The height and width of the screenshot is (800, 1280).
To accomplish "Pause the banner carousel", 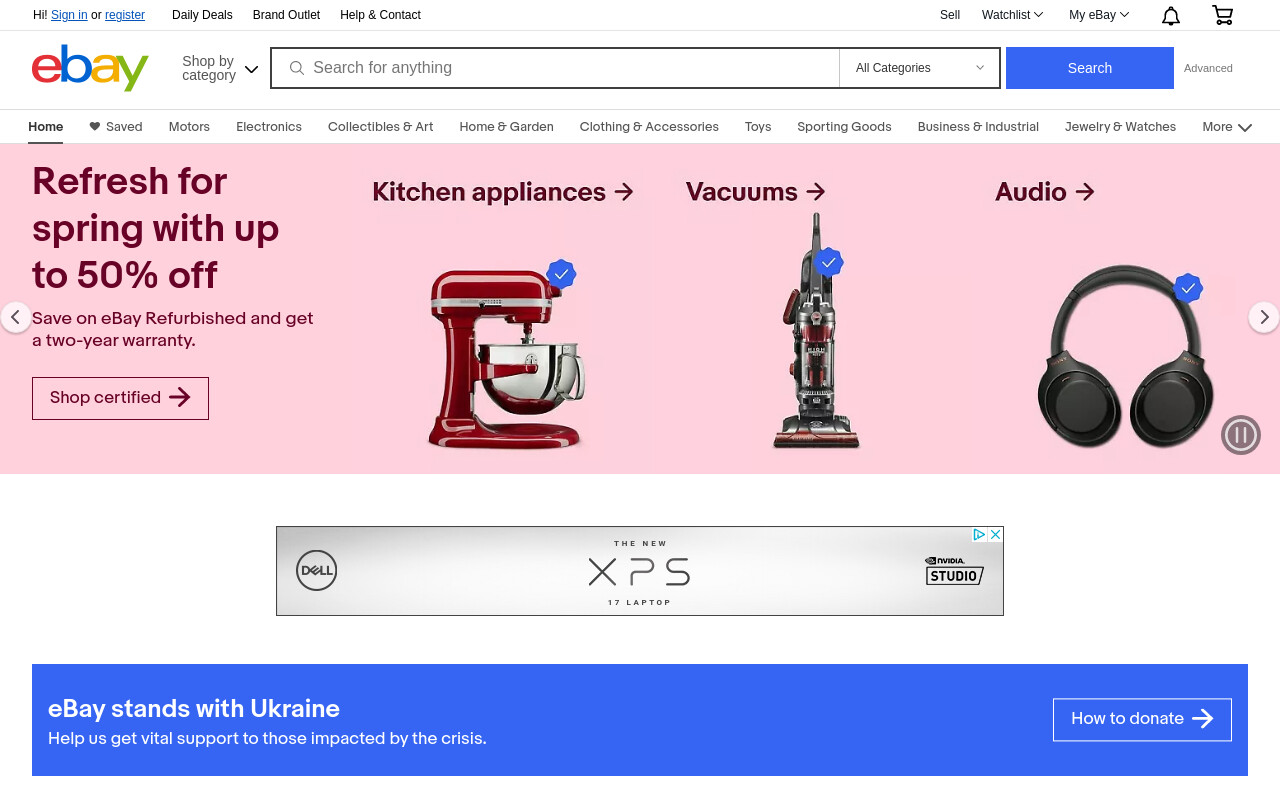I will (x=1241, y=435).
